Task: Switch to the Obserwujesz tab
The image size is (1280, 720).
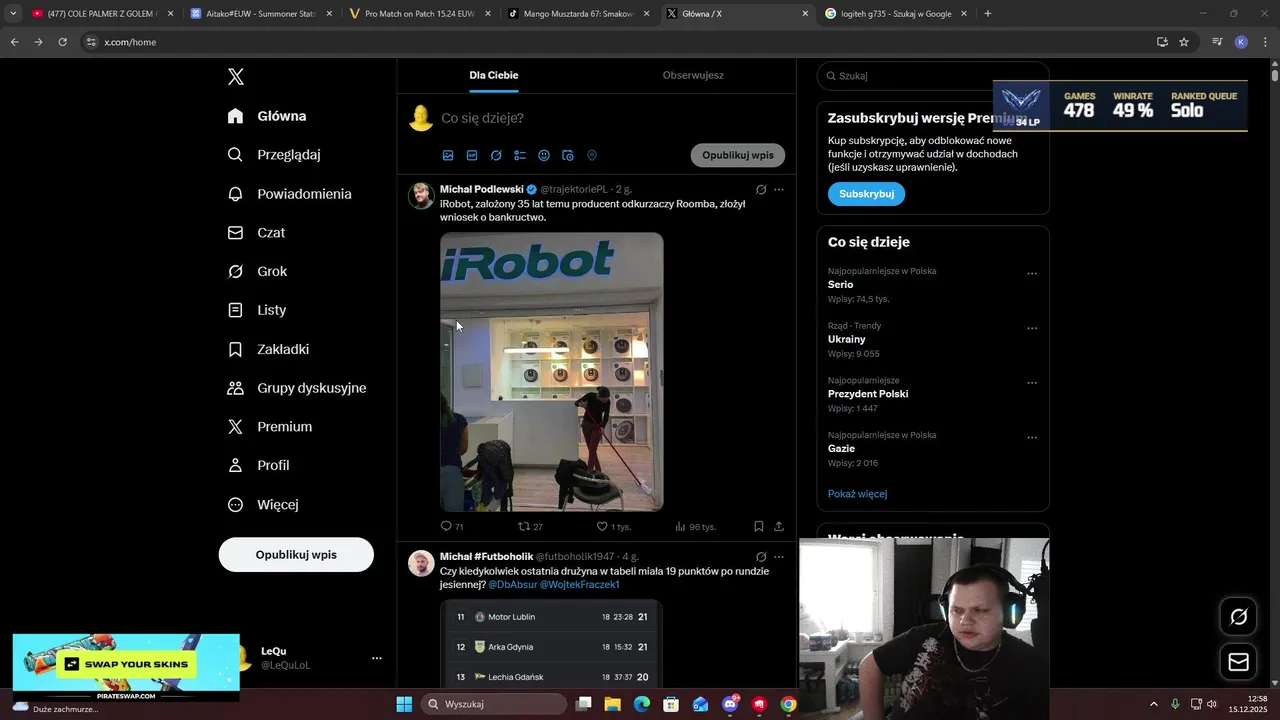Action: point(693,75)
